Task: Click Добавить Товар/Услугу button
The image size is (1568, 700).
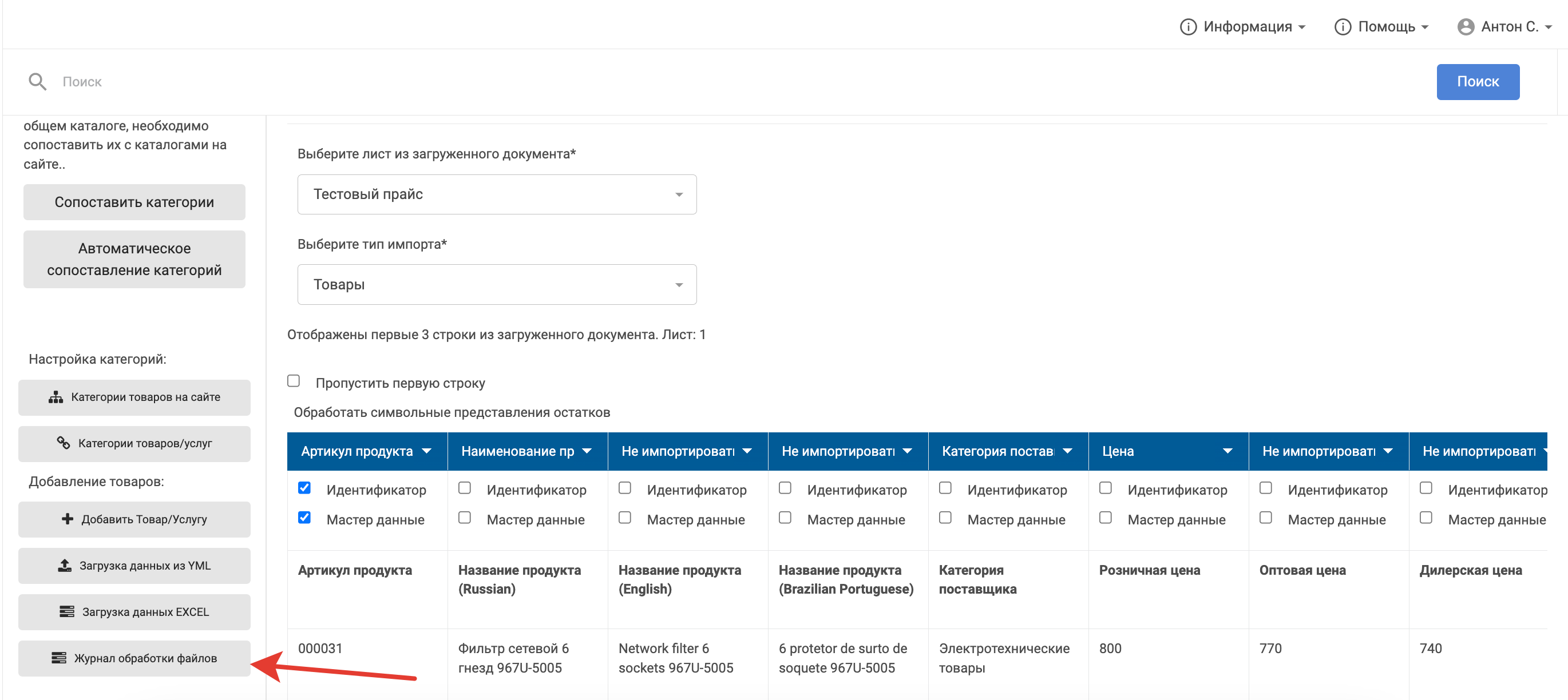Action: click(x=134, y=519)
